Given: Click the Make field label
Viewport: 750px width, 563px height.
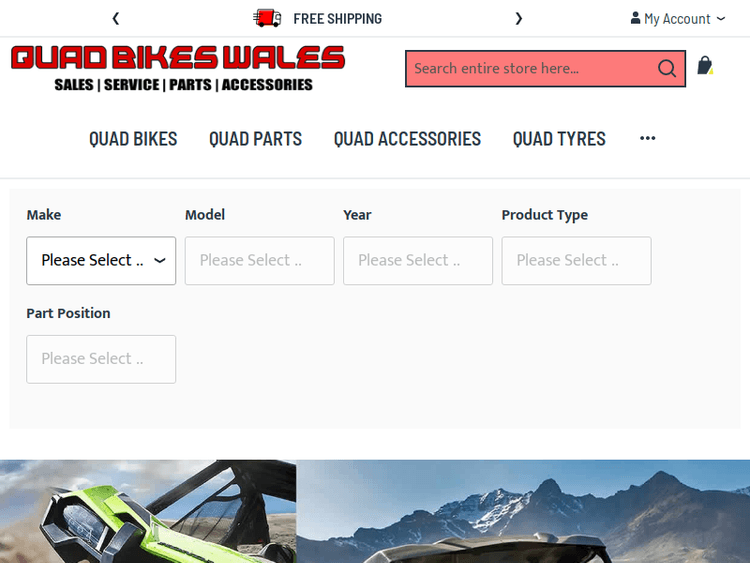Looking at the screenshot, I should (x=44, y=215).
